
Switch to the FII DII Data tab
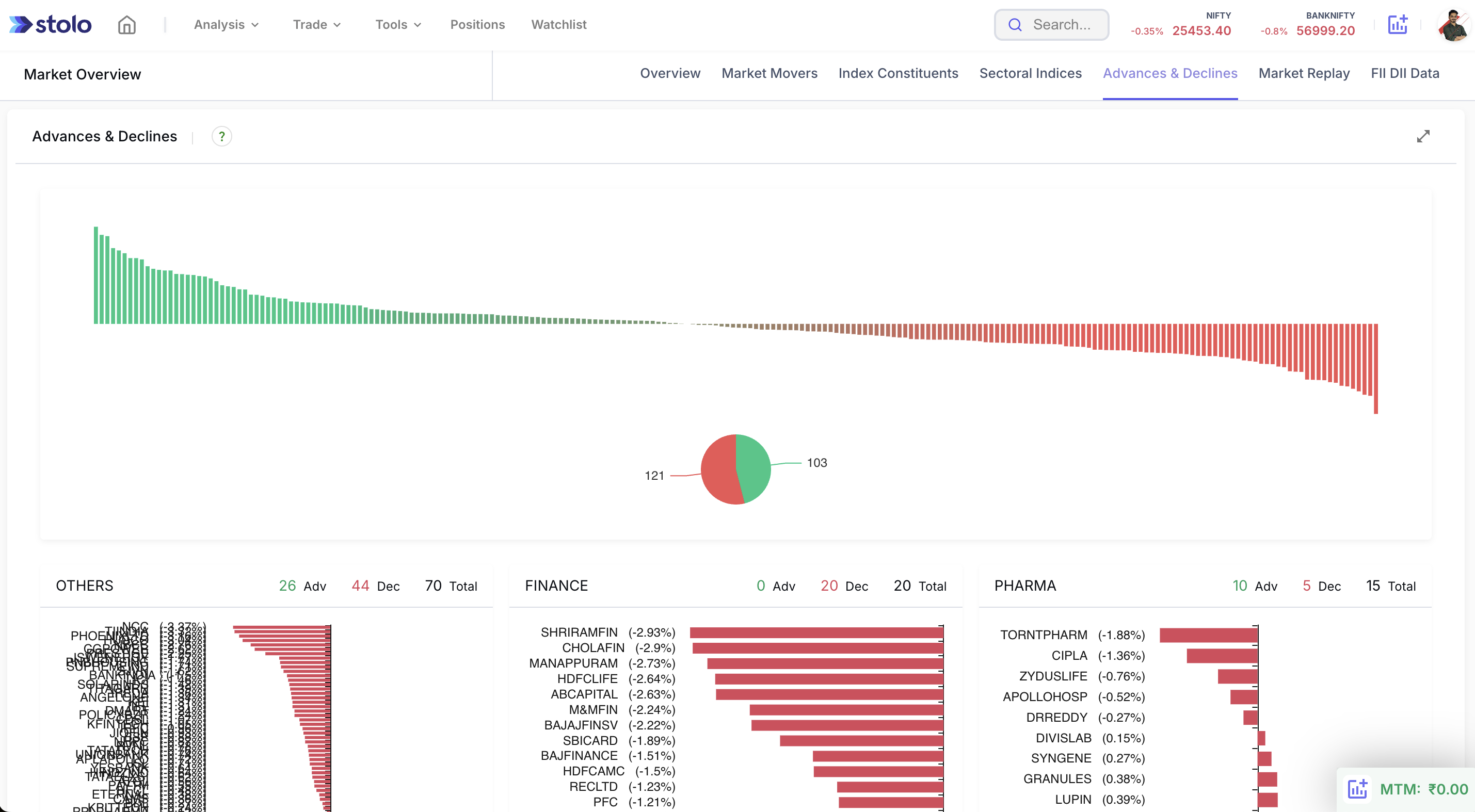pyautogui.click(x=1405, y=73)
